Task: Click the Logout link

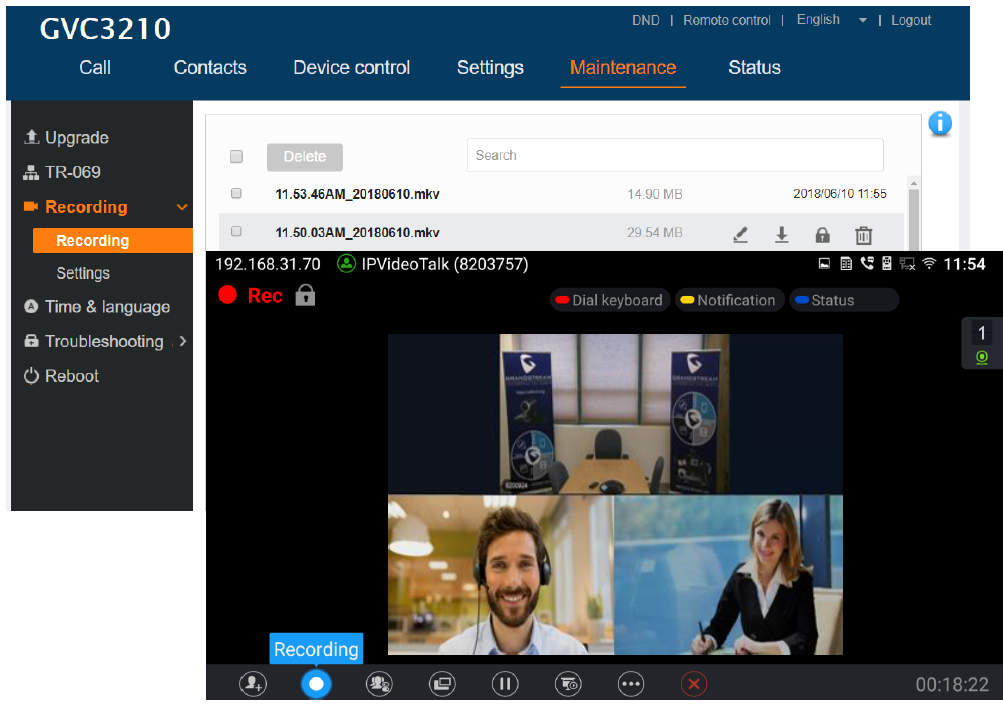Action: tap(911, 20)
